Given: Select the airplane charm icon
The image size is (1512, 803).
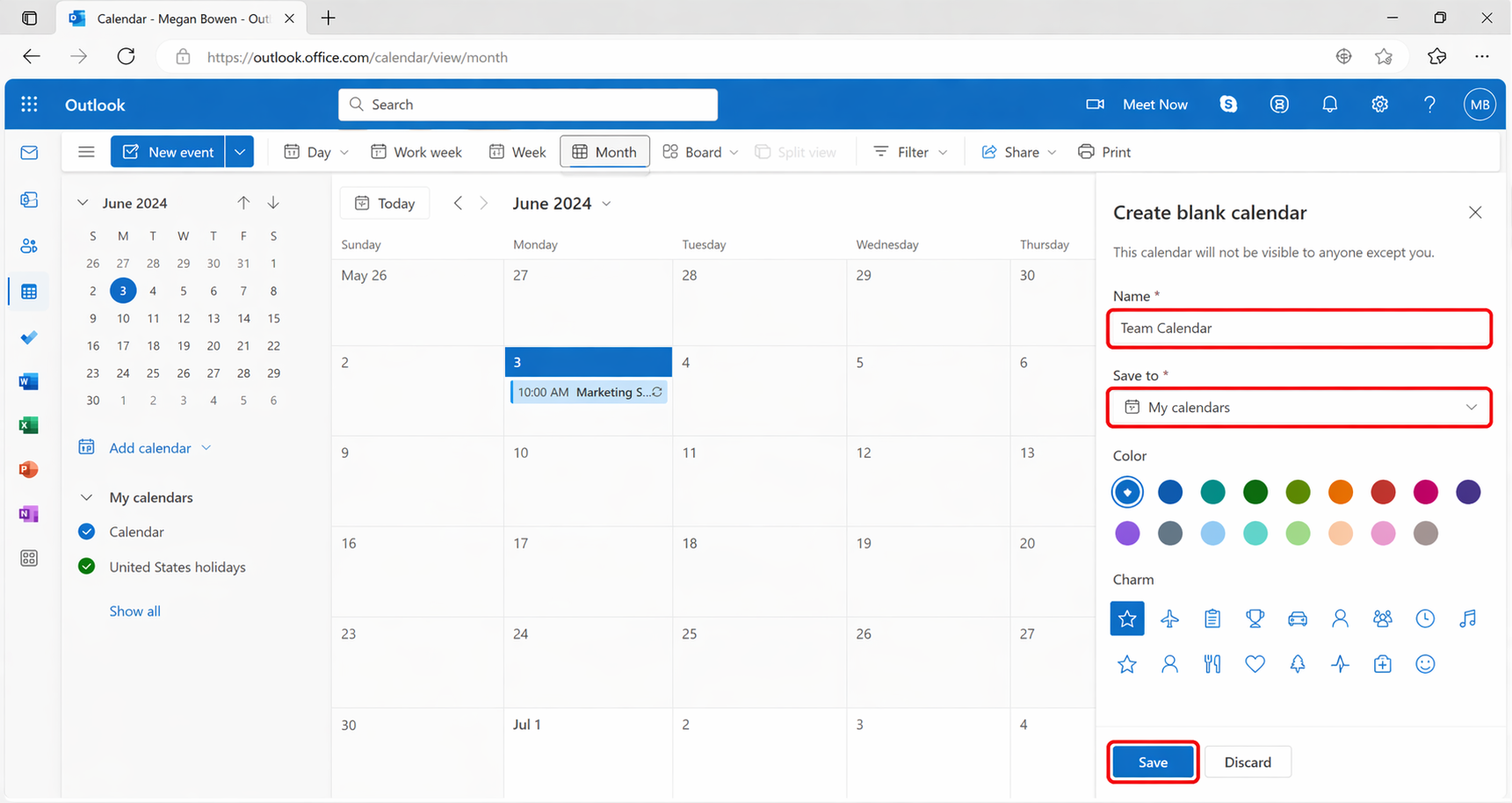Looking at the screenshot, I should pos(1169,619).
